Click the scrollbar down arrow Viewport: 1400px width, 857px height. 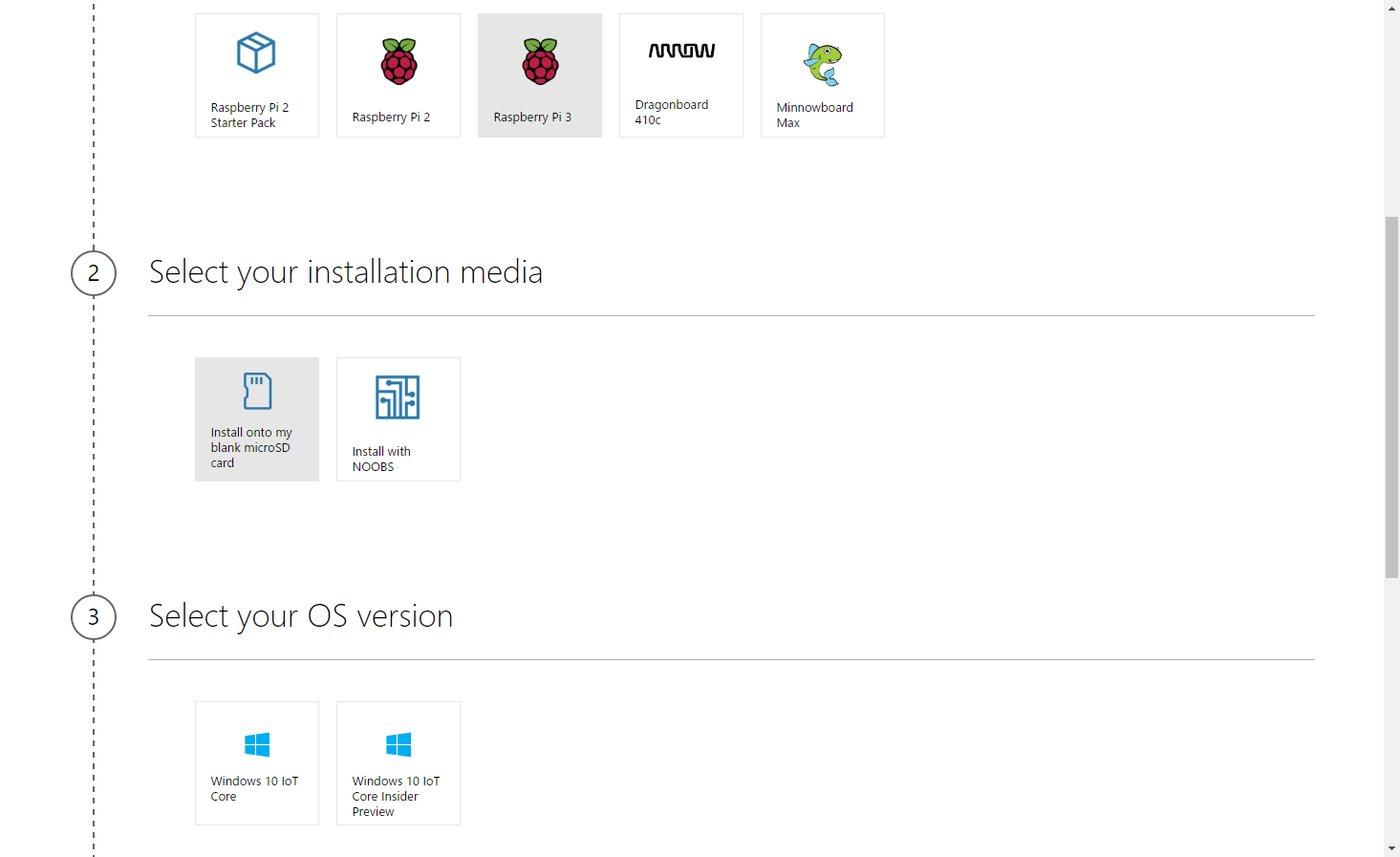1391,848
